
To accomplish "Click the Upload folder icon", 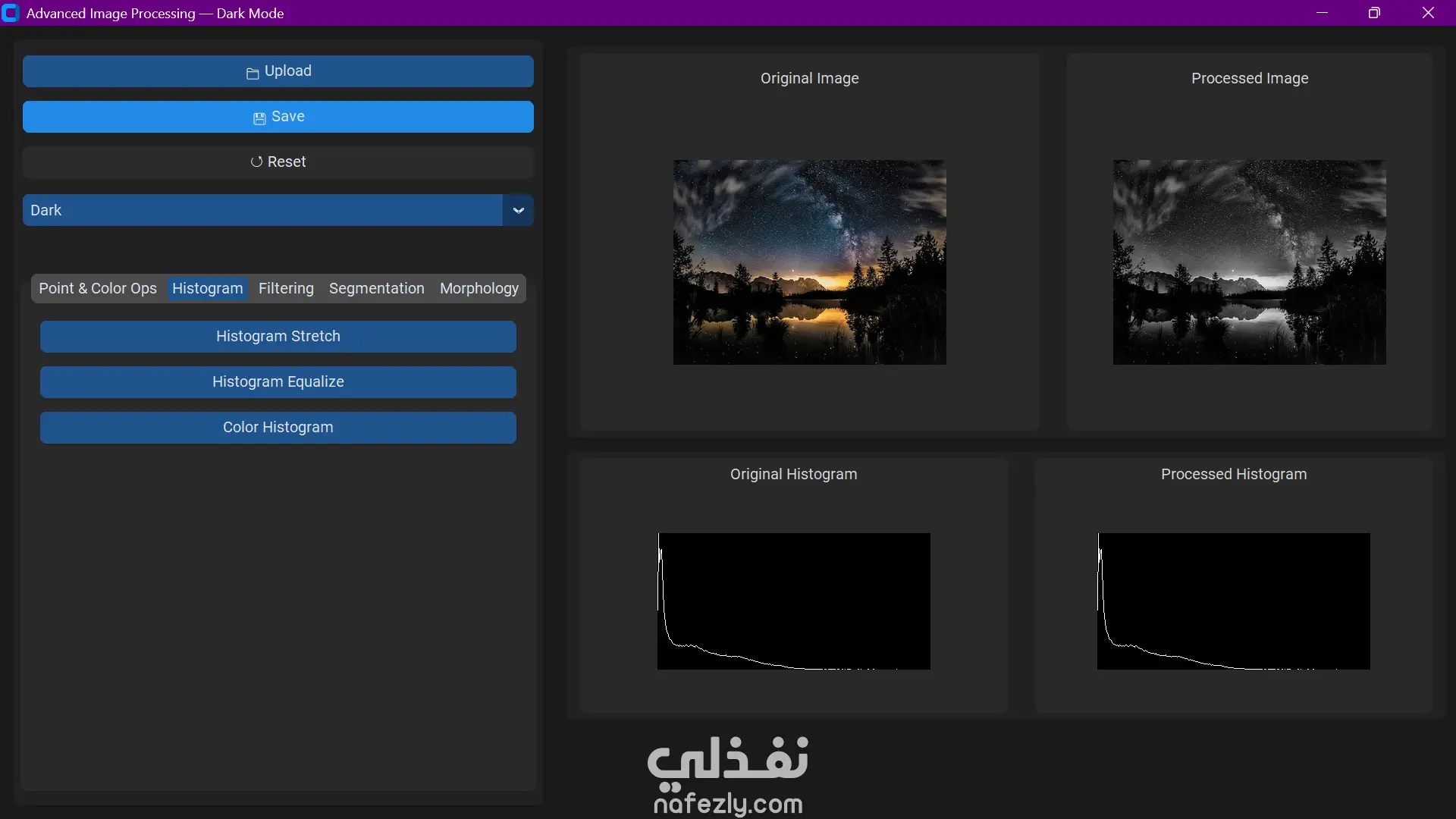I will [x=253, y=73].
